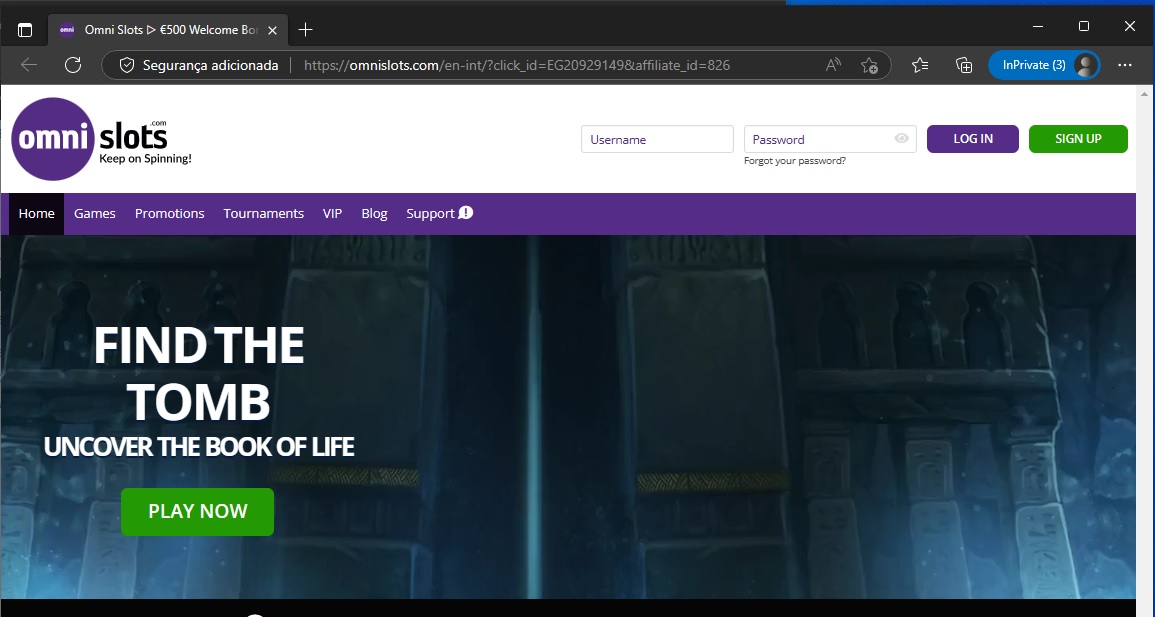Open the Collections panel
The height and width of the screenshot is (617, 1155).
(963, 65)
